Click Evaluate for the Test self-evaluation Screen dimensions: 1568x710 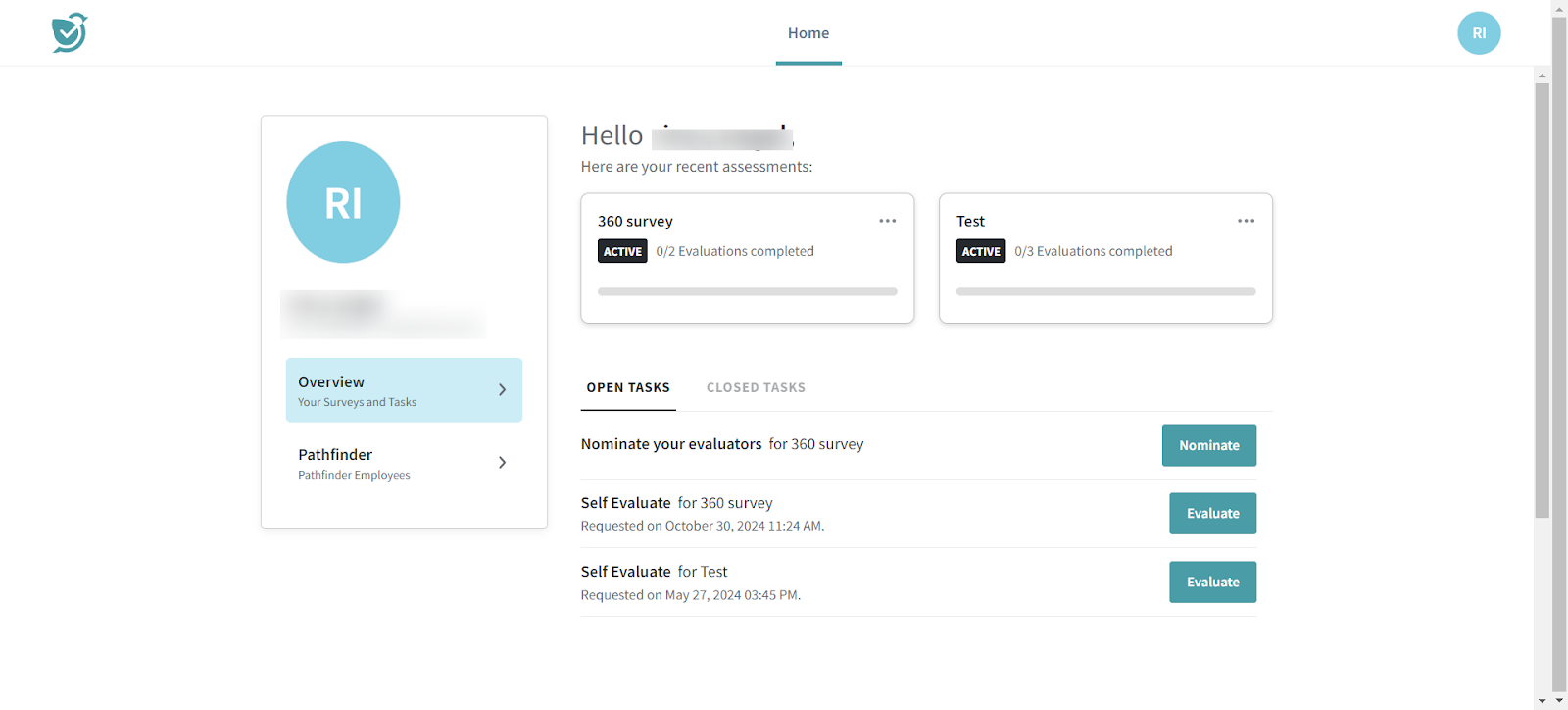[1212, 583]
